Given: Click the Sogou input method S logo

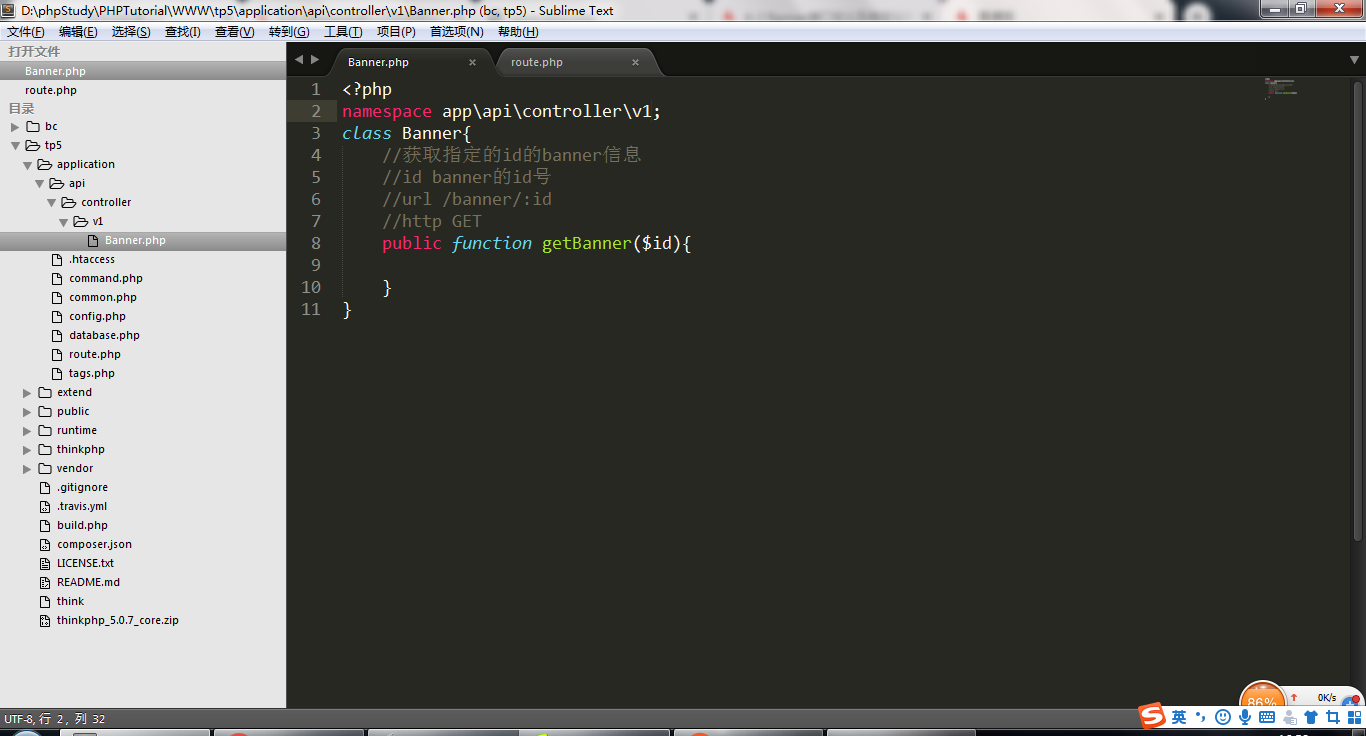Looking at the screenshot, I should [1153, 716].
